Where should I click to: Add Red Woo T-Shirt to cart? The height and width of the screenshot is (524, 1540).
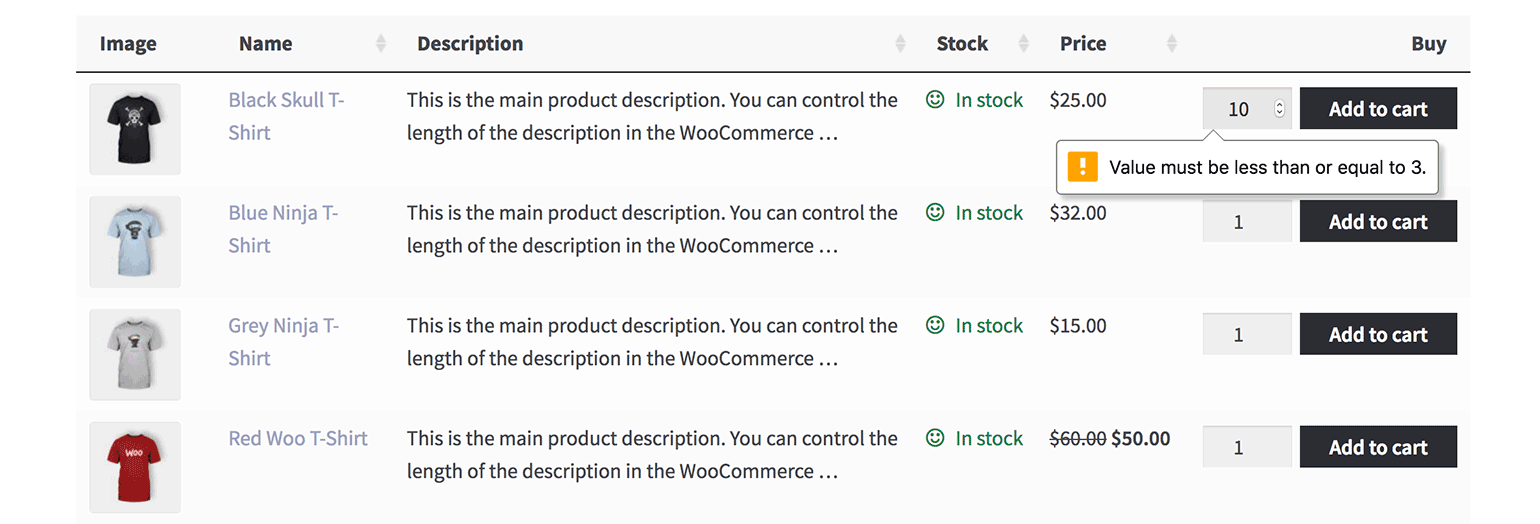[1378, 447]
